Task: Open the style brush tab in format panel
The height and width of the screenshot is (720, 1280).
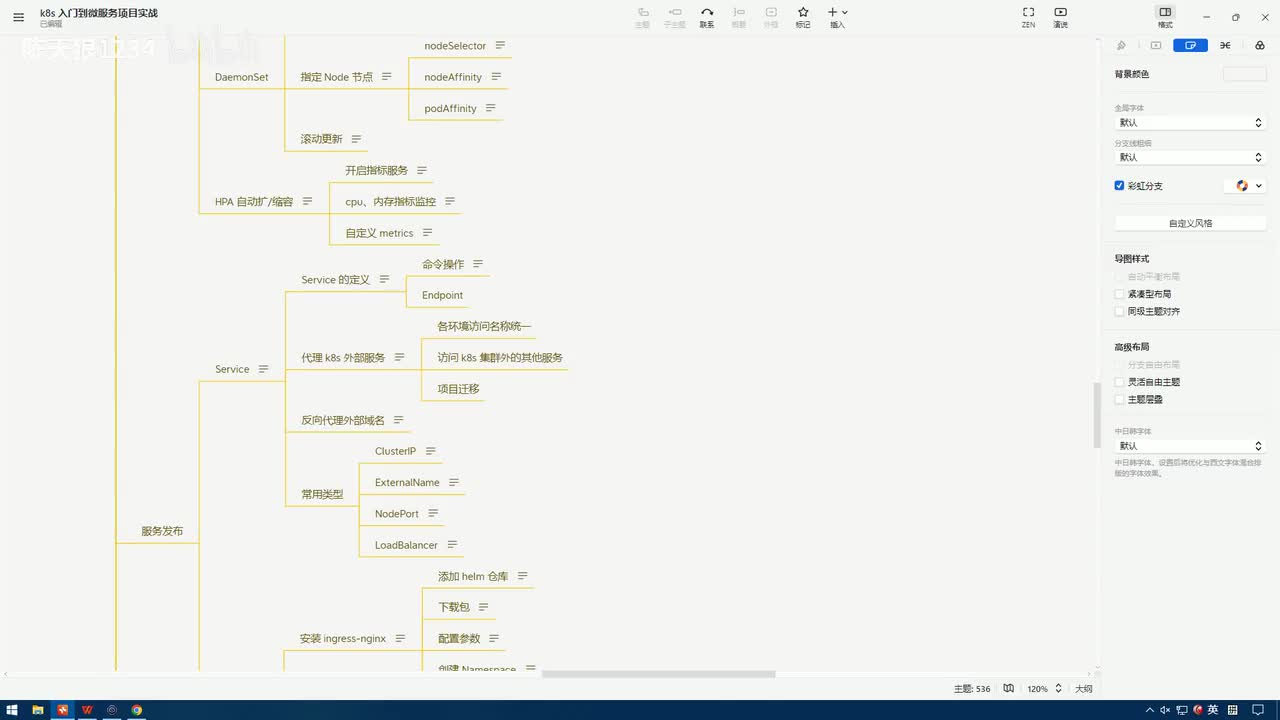Action: 1121,45
